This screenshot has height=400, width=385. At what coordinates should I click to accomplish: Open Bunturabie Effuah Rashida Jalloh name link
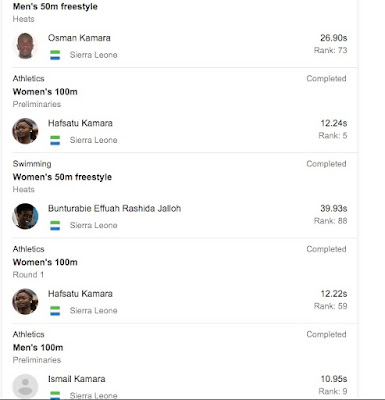pyautogui.click(x=114, y=208)
